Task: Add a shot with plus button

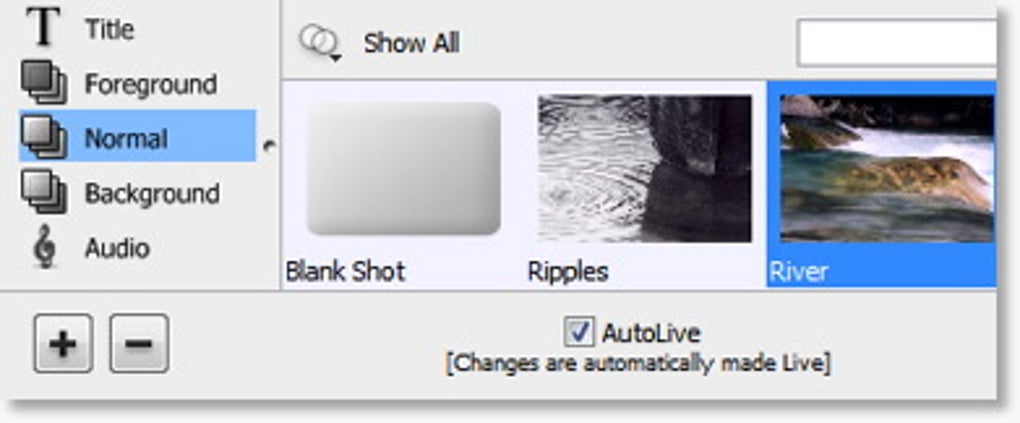Action: [x=63, y=344]
